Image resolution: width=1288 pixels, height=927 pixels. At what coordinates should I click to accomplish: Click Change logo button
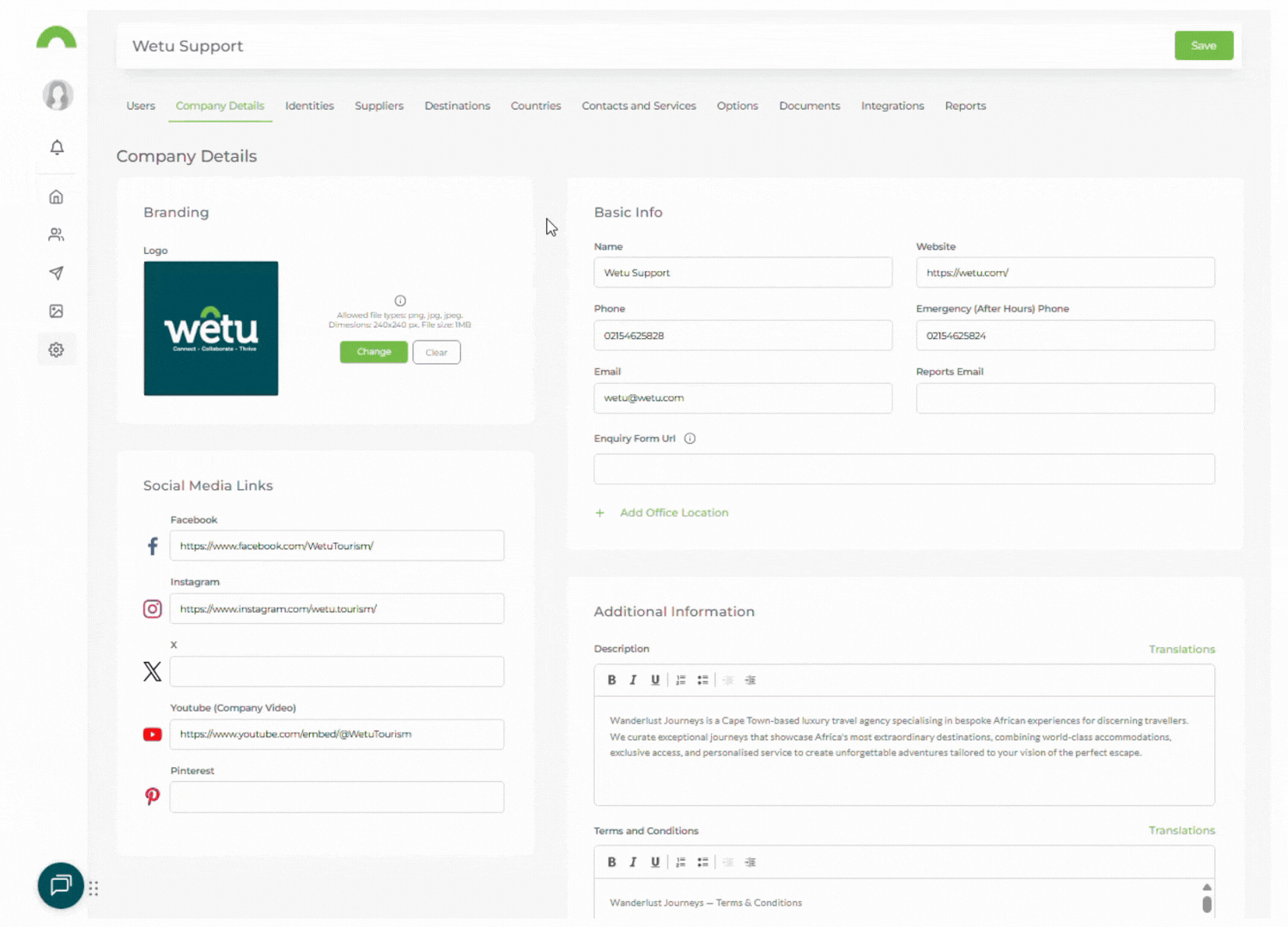click(374, 352)
